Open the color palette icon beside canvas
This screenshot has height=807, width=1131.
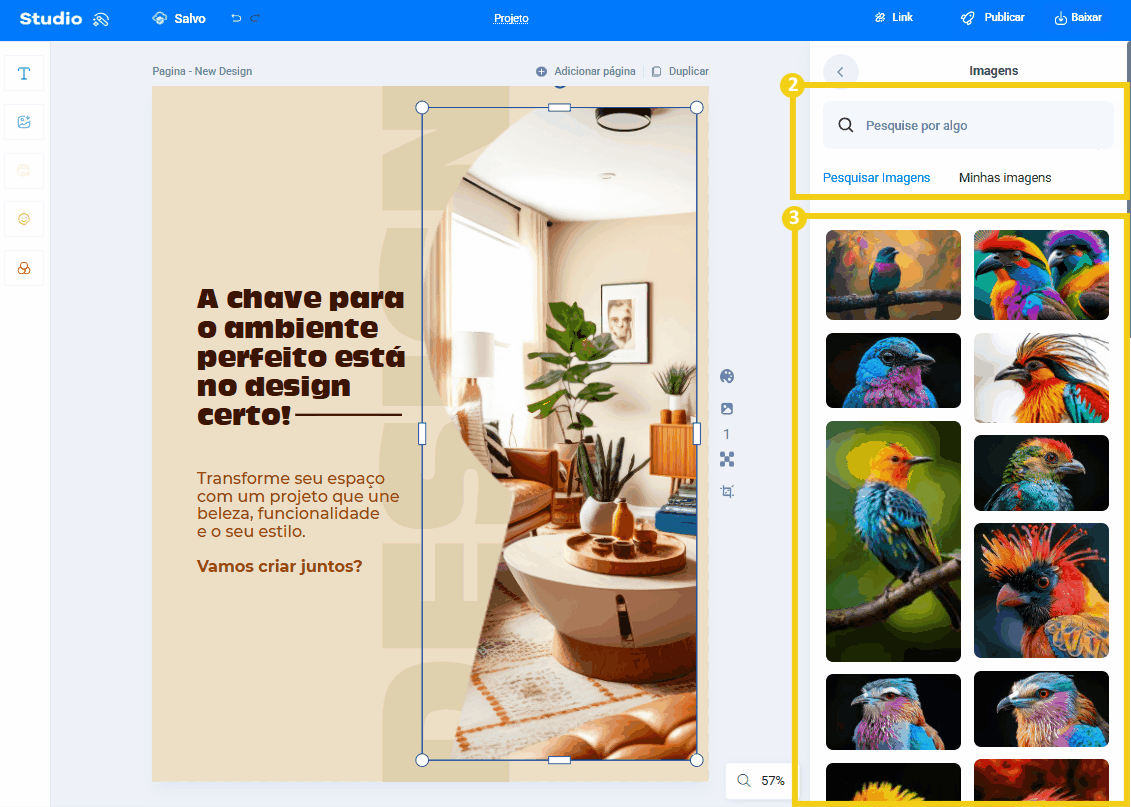(727, 376)
